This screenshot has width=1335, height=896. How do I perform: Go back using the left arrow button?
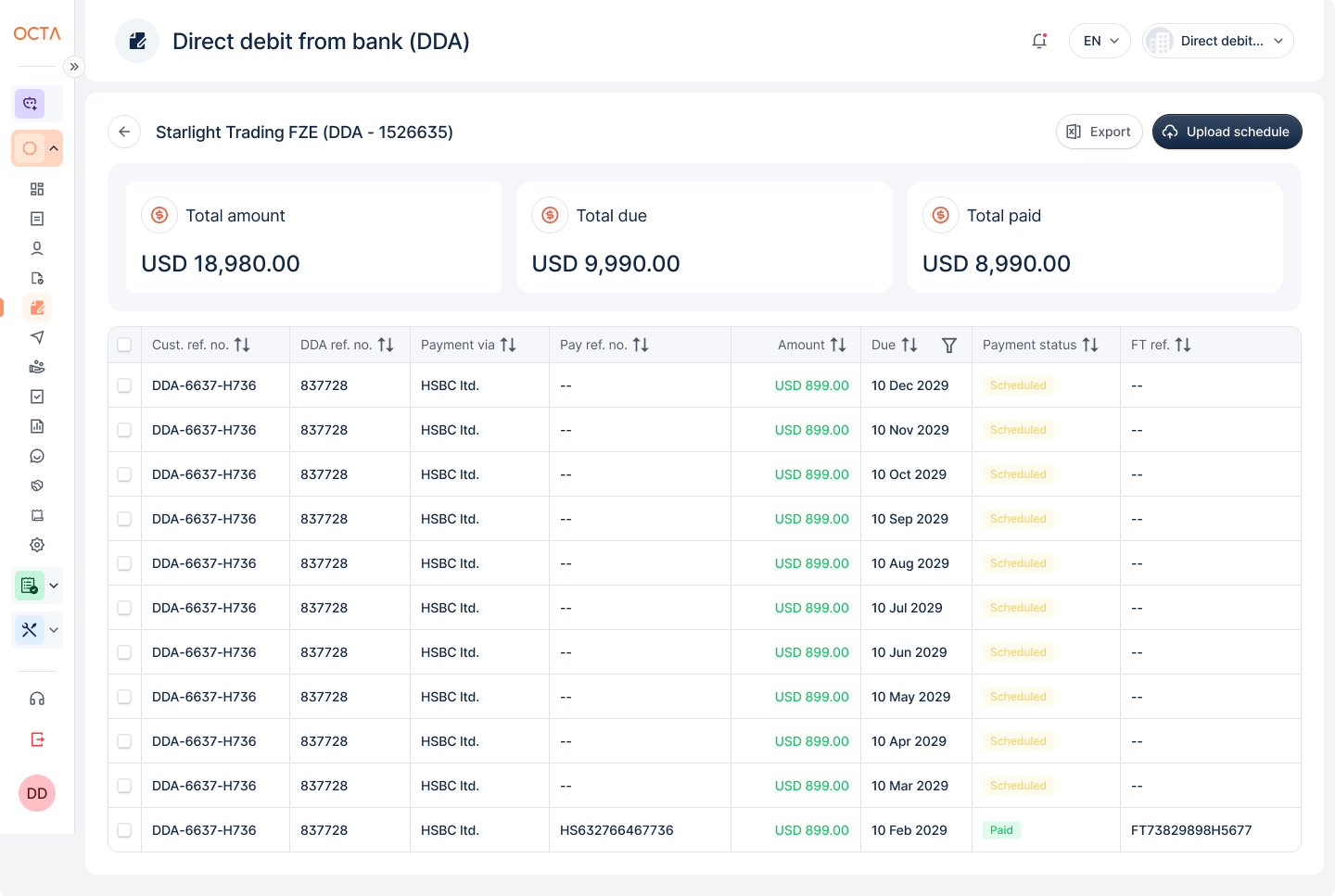click(124, 132)
